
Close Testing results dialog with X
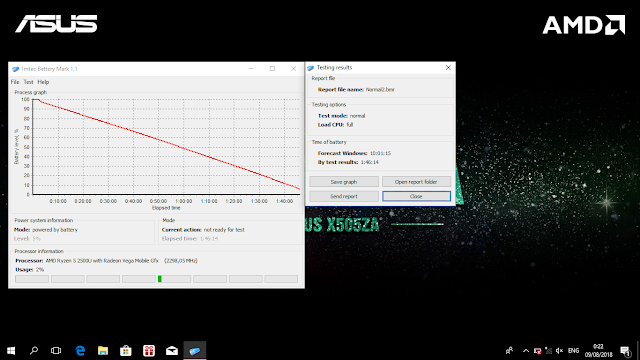448,68
